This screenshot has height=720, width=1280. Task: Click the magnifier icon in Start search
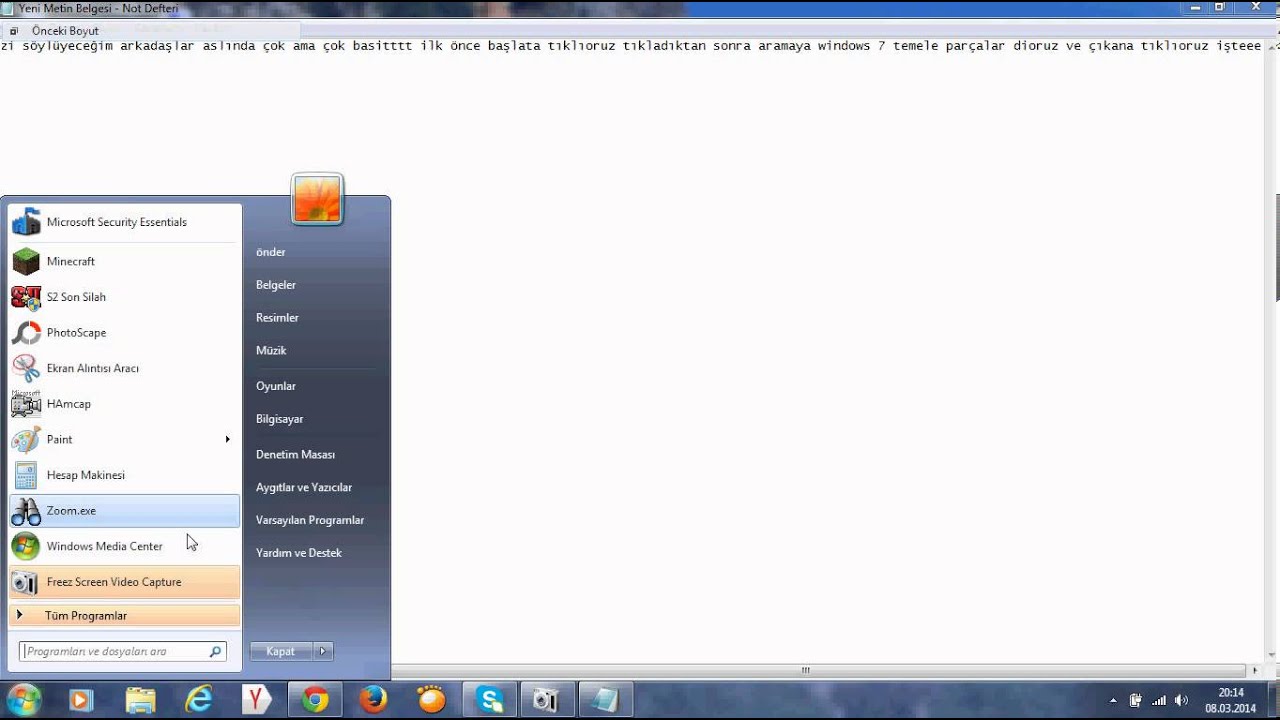(x=215, y=651)
